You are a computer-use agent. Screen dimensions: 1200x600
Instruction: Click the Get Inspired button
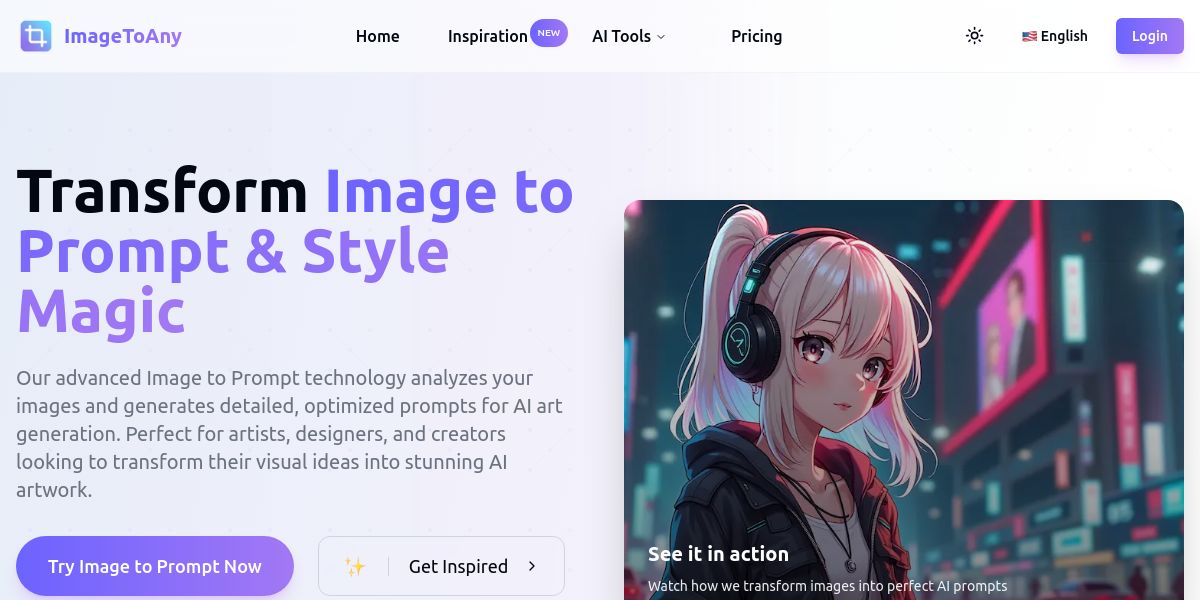tap(441, 566)
